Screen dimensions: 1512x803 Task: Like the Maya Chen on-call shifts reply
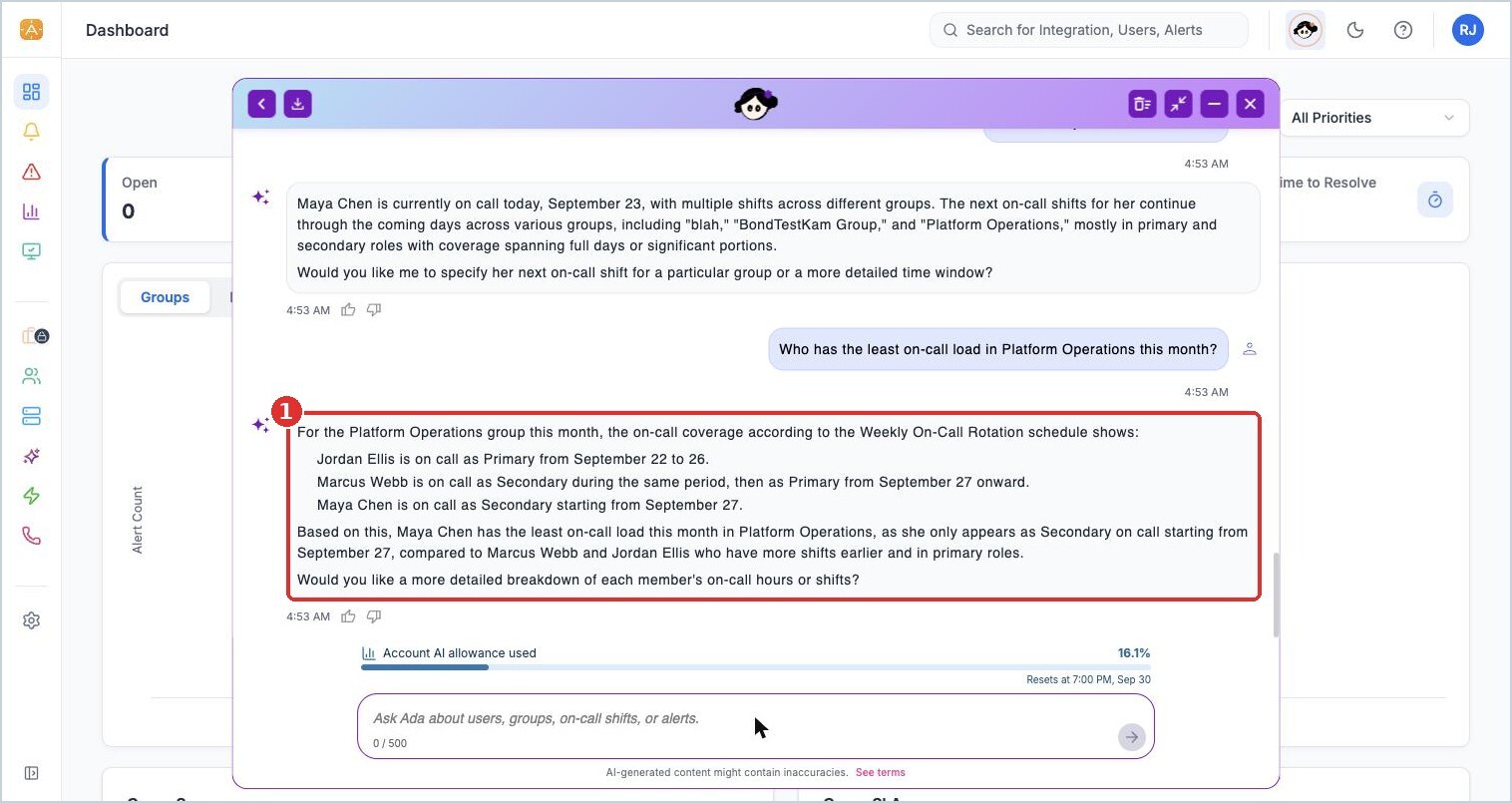point(348,310)
